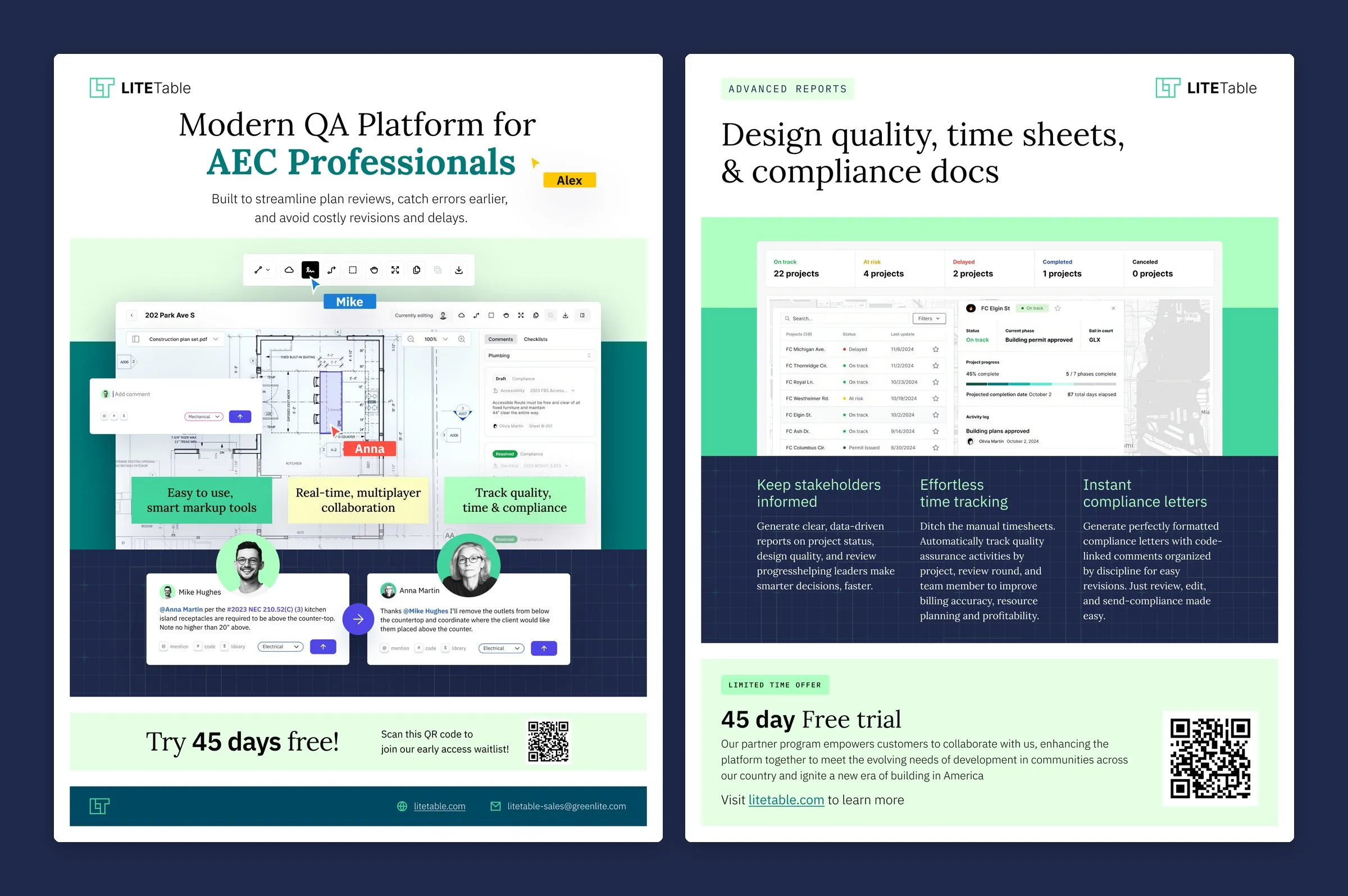Star the FC Michigan Ave. project
Image resolution: width=1348 pixels, height=896 pixels.
click(x=936, y=349)
